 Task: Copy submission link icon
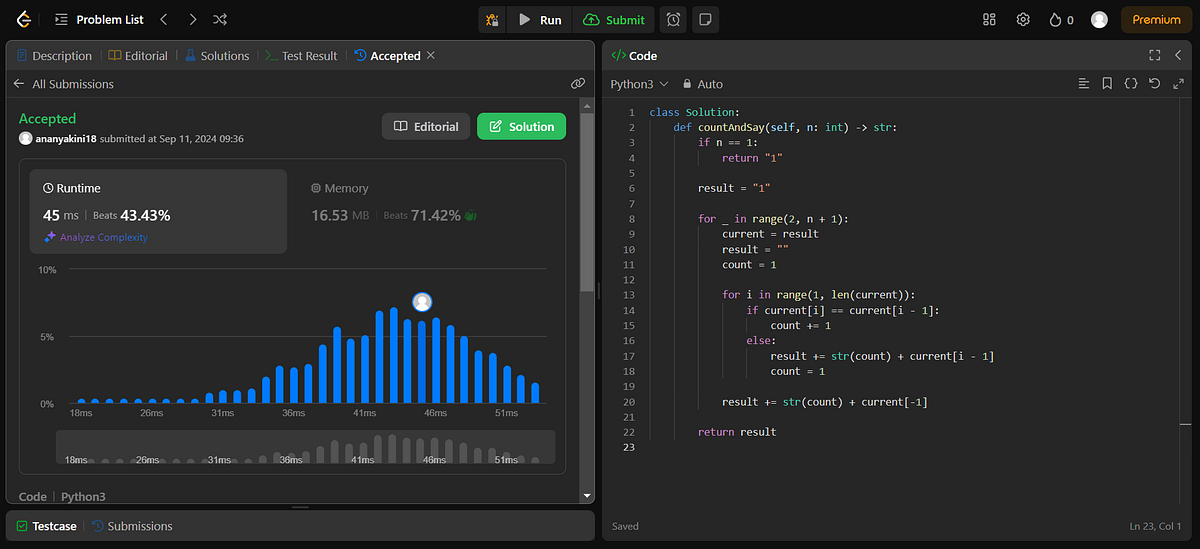click(x=577, y=84)
